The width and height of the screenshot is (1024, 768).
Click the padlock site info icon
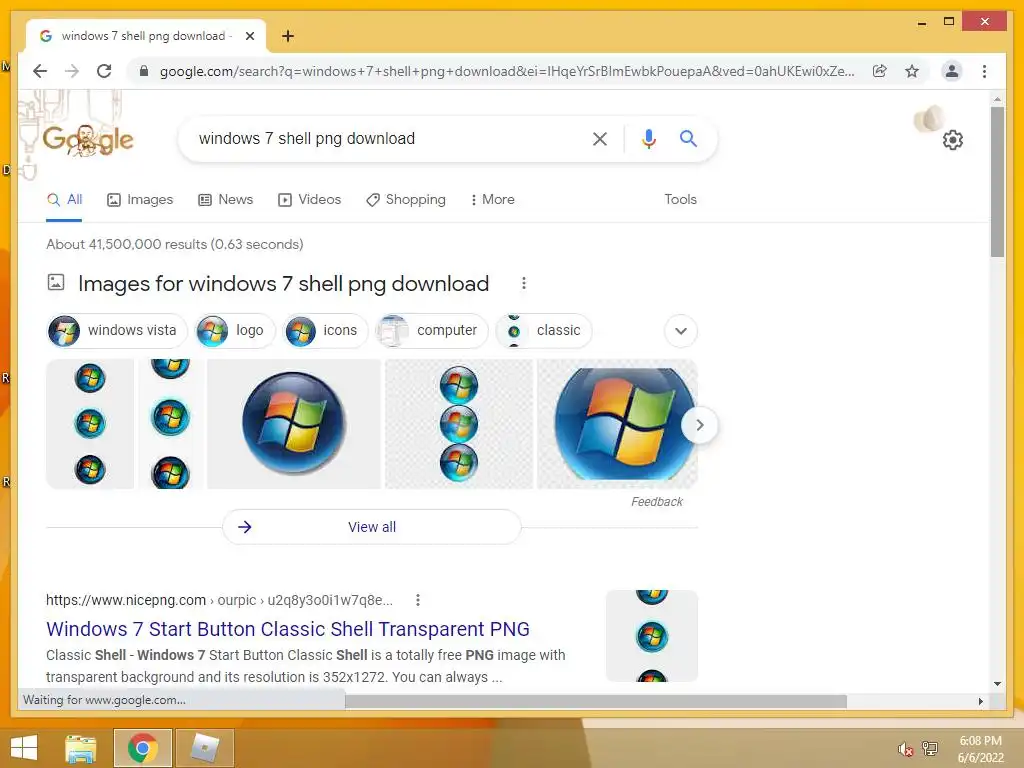(x=144, y=71)
